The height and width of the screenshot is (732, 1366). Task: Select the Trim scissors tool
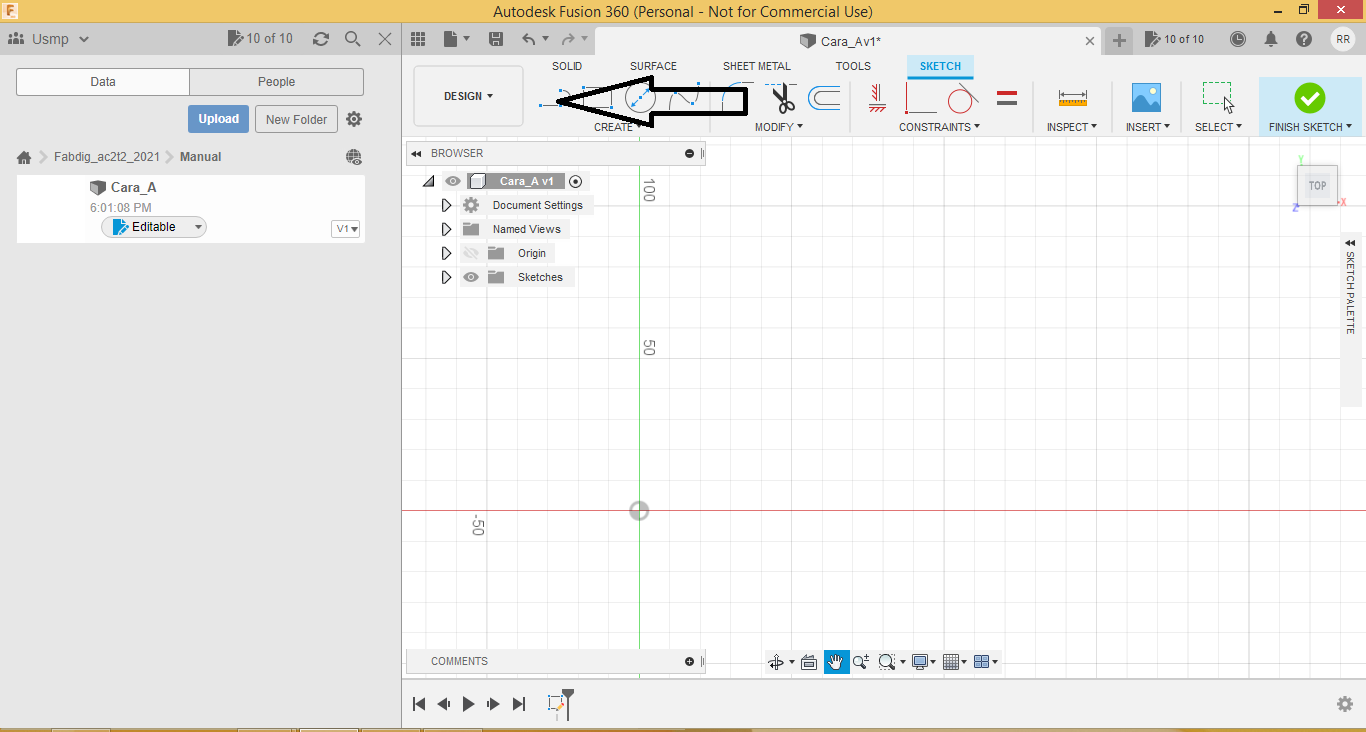pyautogui.click(x=782, y=98)
